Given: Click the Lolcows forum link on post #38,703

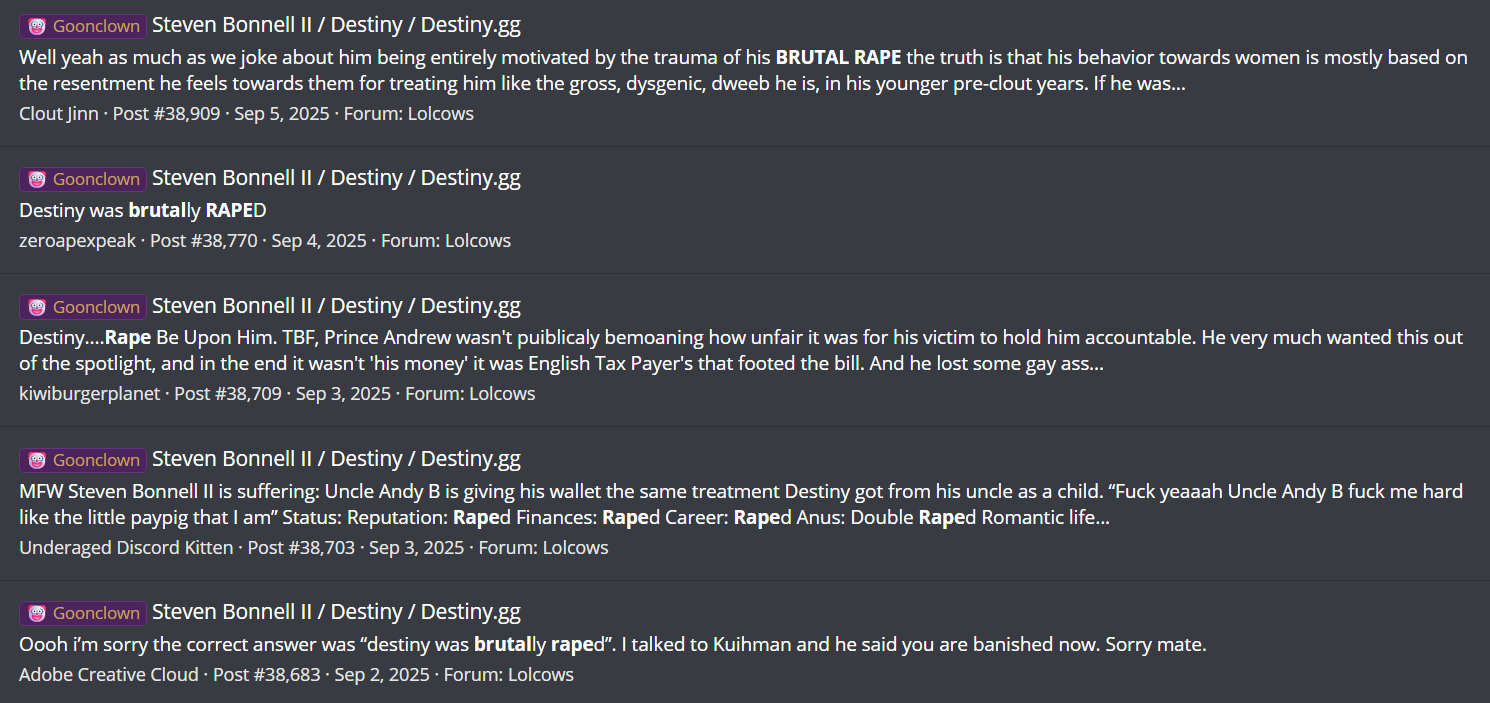Looking at the screenshot, I should pyautogui.click(x=575, y=547).
